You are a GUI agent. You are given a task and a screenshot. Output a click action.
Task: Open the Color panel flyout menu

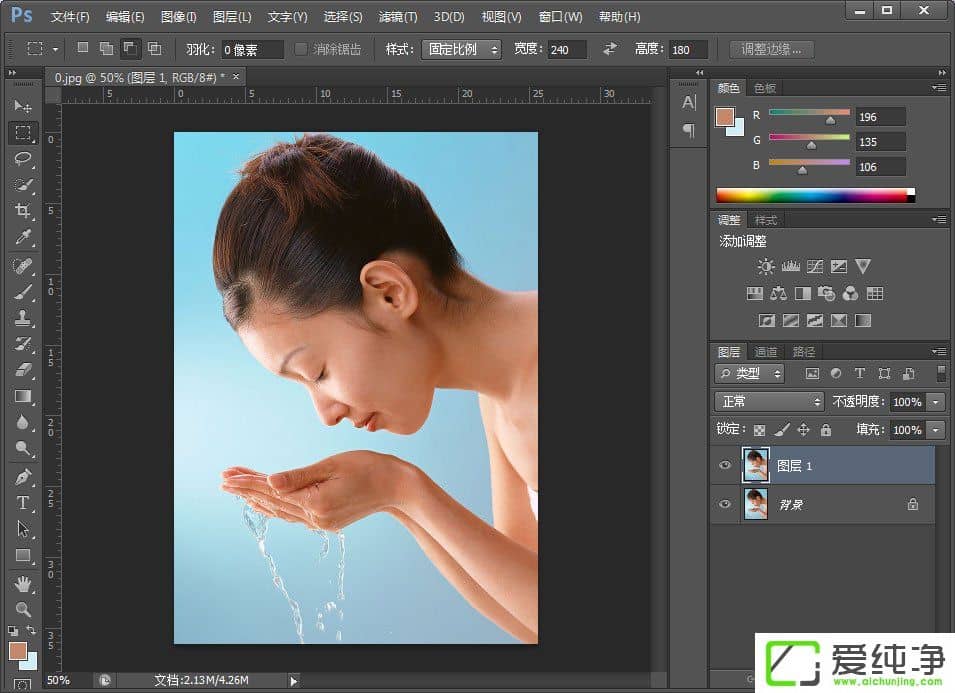[x=939, y=88]
